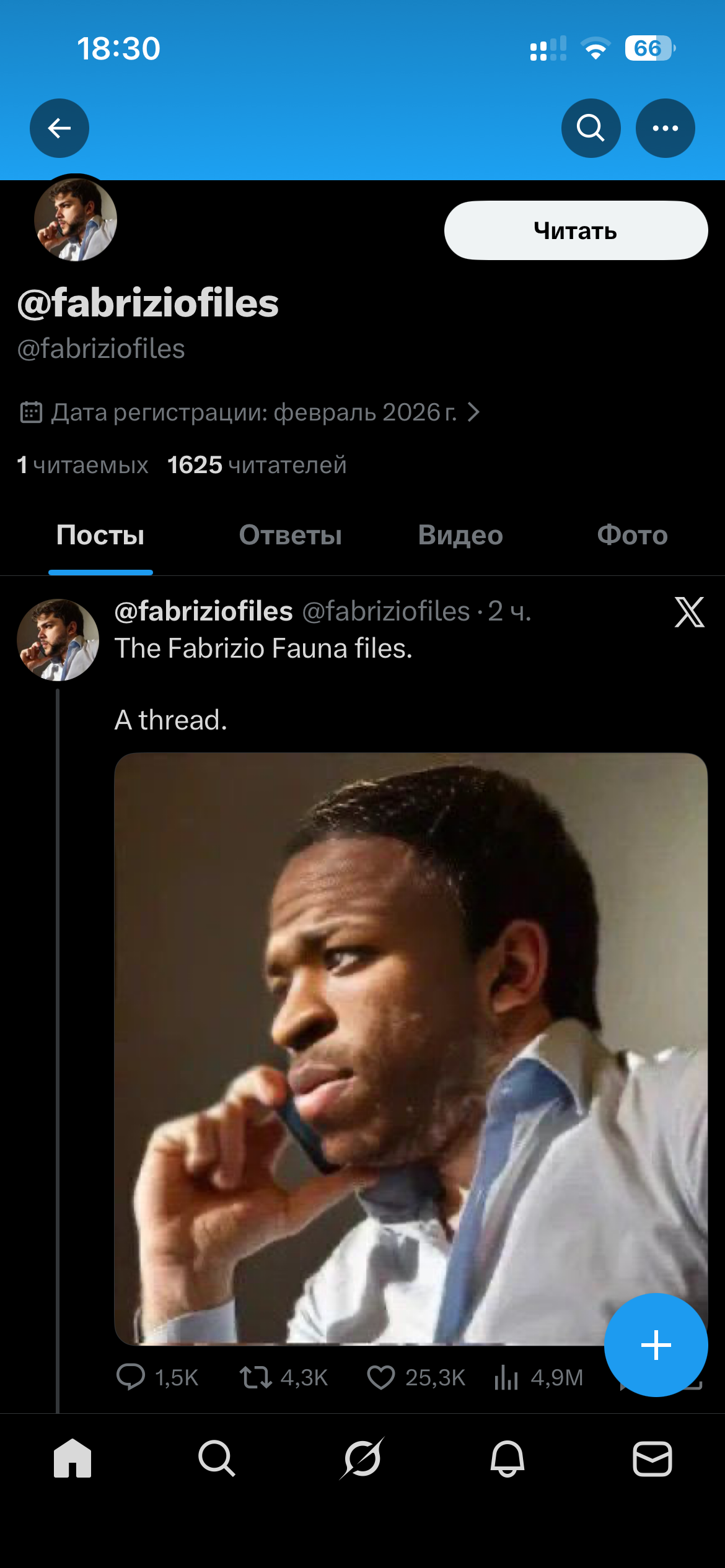Open notifications bell in bottom bar
Viewport: 725px width, 1568px height.
coord(507,1458)
